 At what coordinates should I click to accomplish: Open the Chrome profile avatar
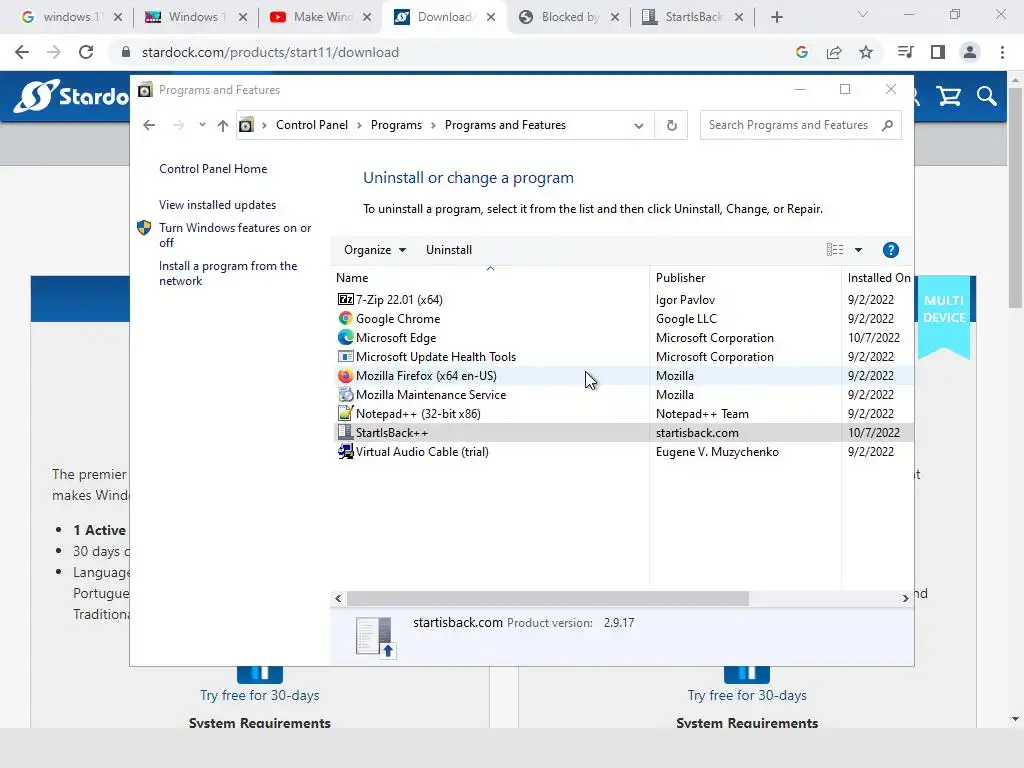click(x=970, y=52)
